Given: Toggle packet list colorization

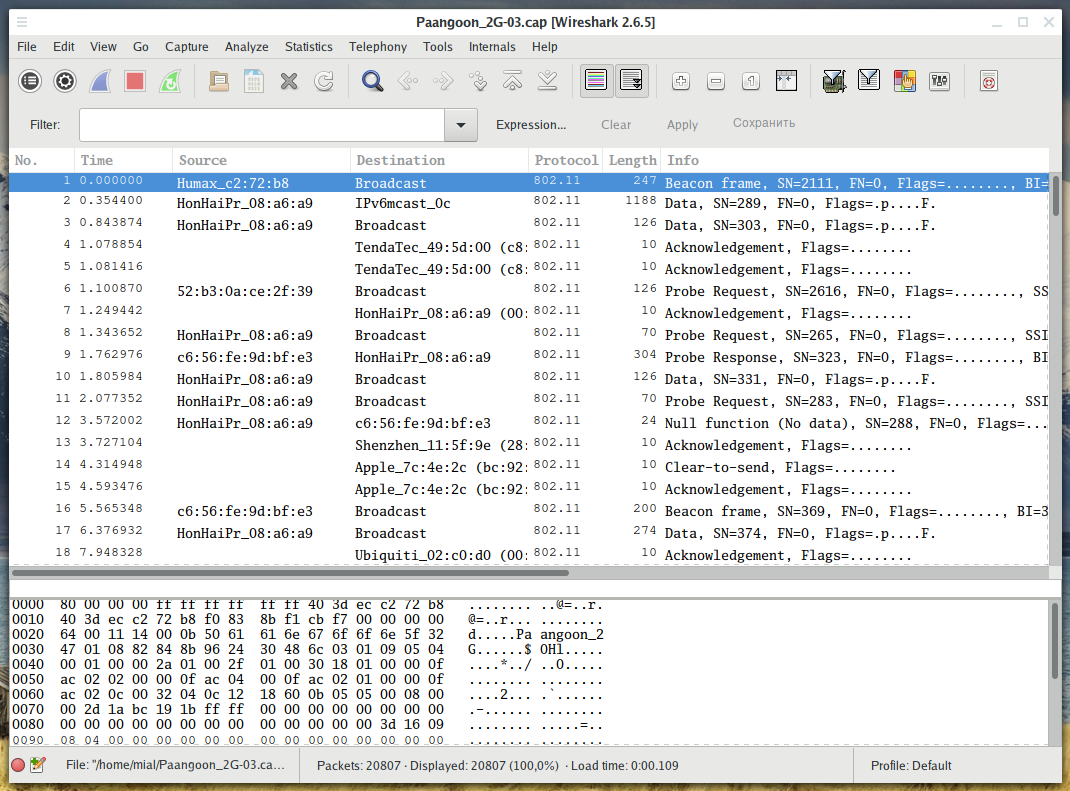Looking at the screenshot, I should 597,81.
